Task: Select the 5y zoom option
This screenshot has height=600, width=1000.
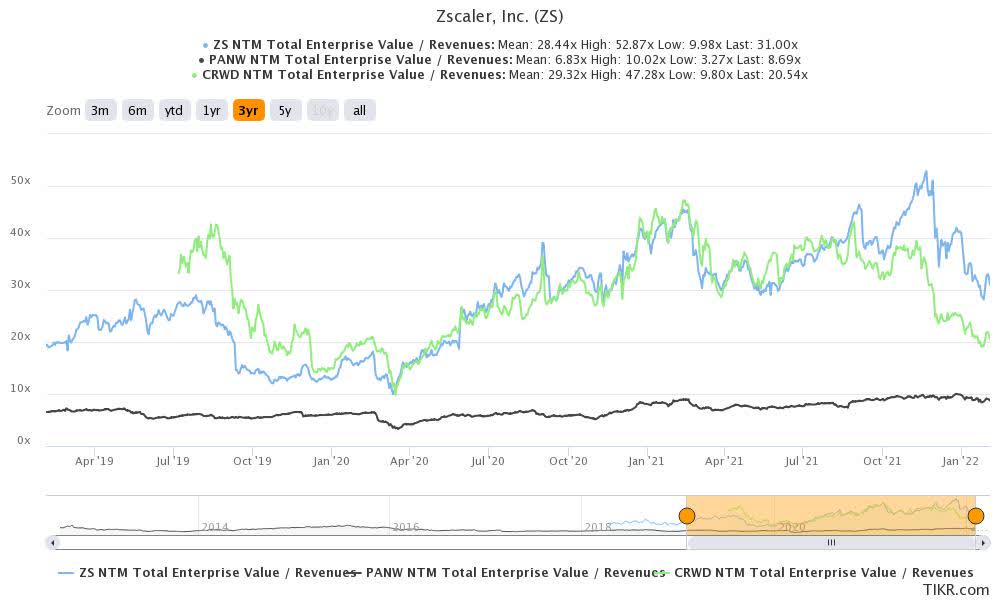Action: click(x=283, y=110)
